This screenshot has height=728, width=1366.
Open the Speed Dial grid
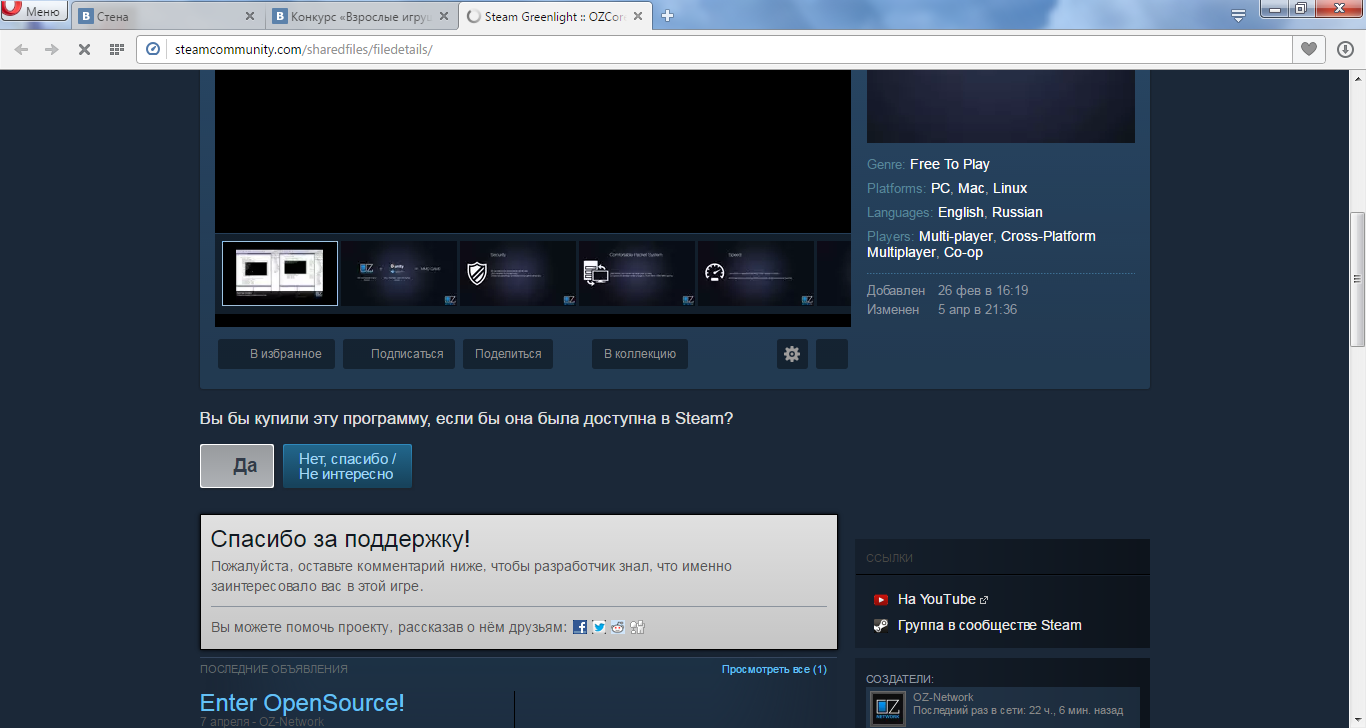(116, 49)
